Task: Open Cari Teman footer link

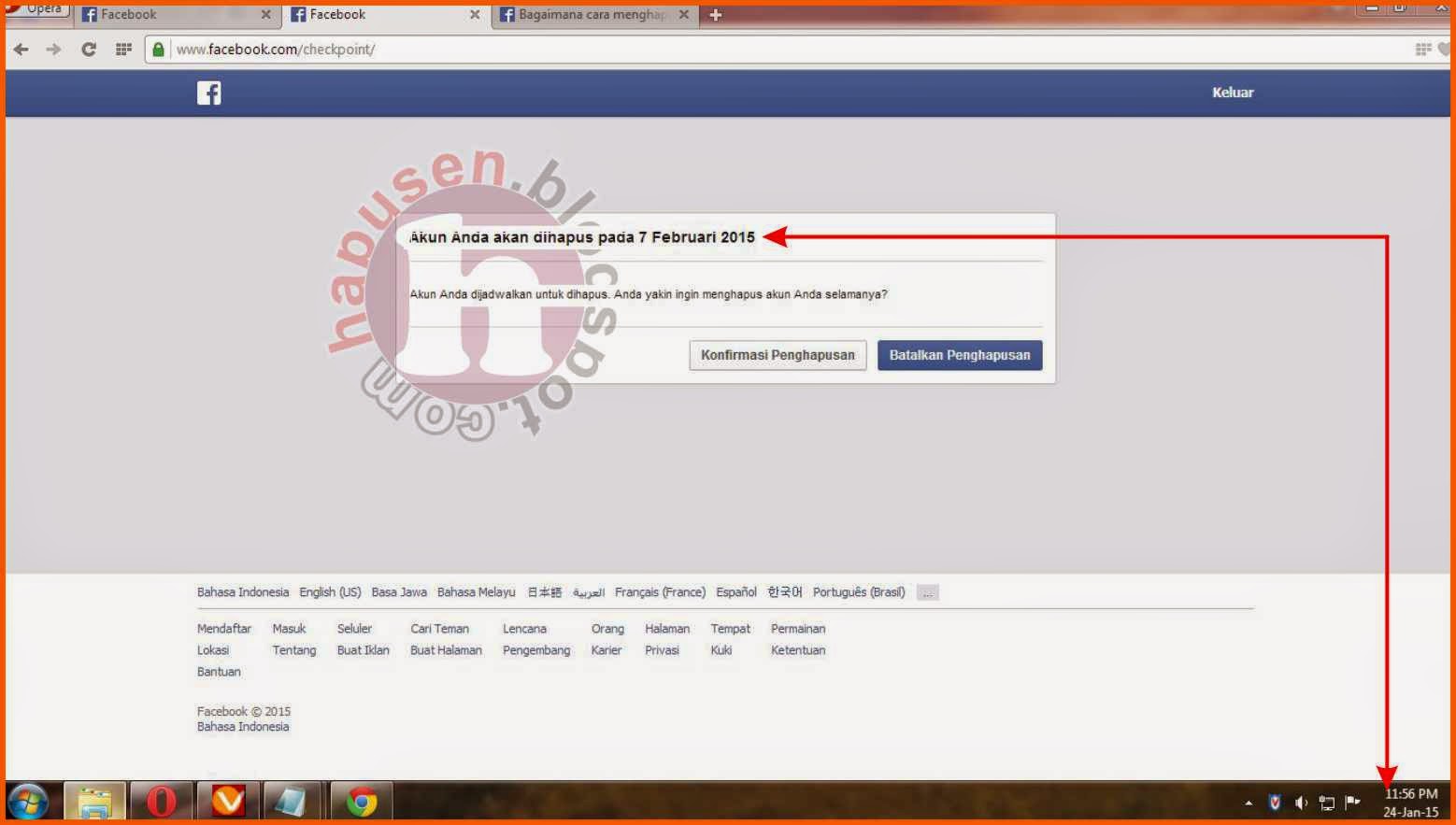Action: pyautogui.click(x=439, y=629)
